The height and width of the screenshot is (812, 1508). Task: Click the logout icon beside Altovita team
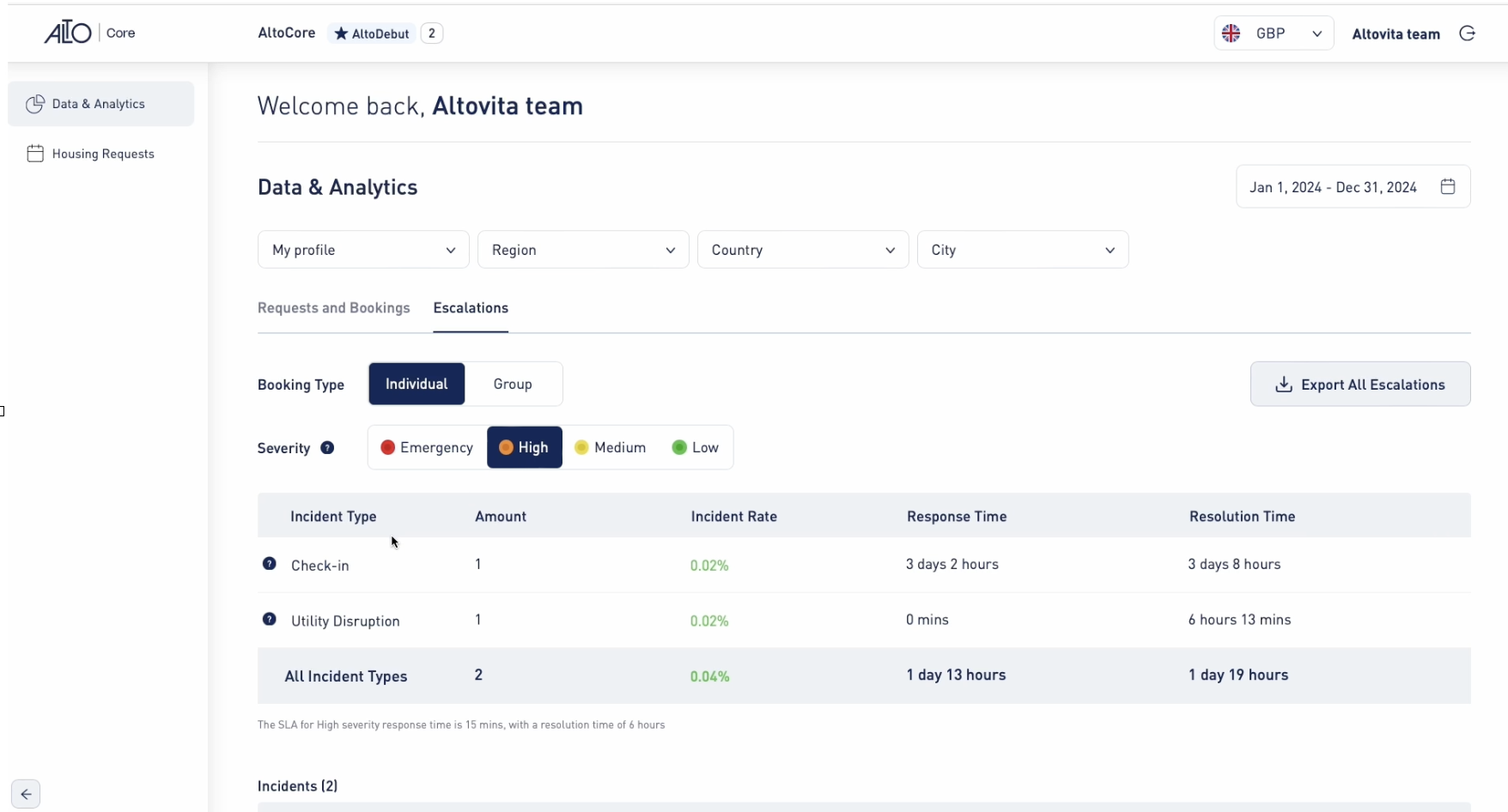[1468, 33]
